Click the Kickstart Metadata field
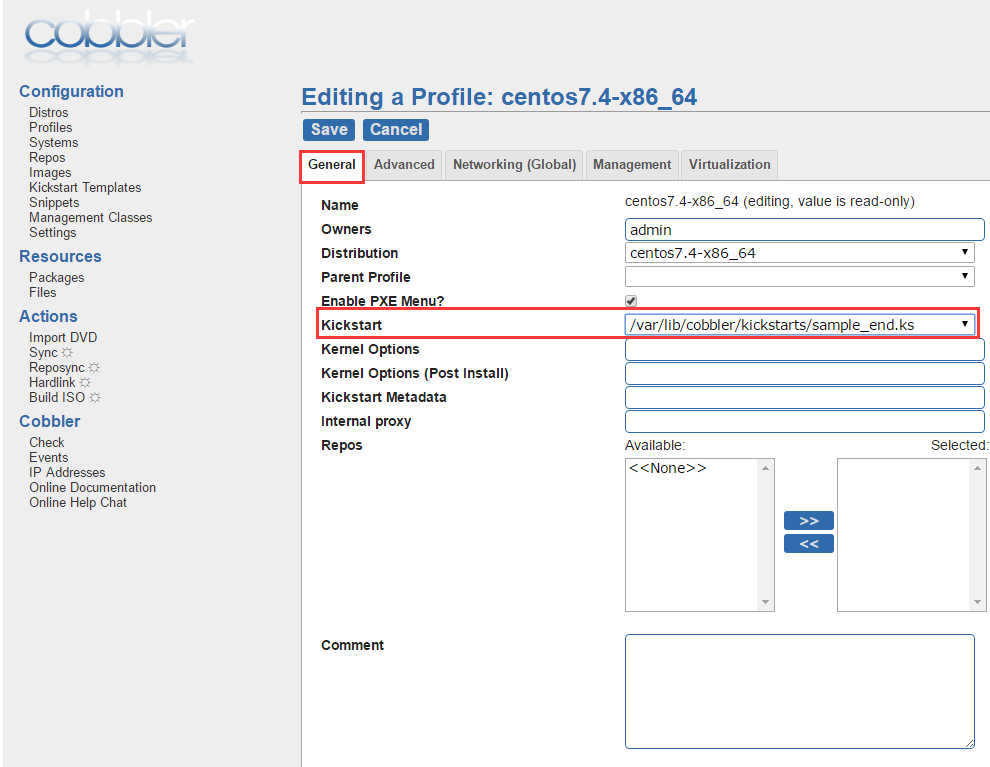Screen dimensions: 990x767 pos(804,397)
